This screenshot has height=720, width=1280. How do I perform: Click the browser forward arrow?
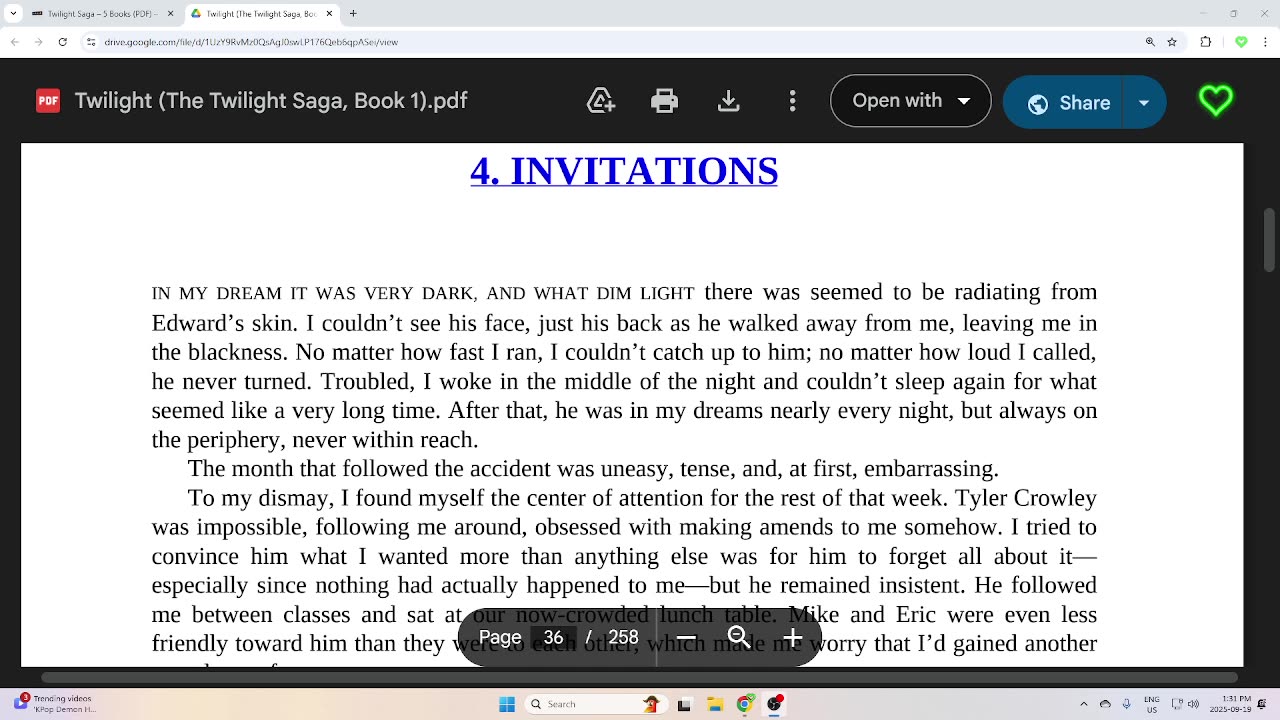tap(38, 42)
